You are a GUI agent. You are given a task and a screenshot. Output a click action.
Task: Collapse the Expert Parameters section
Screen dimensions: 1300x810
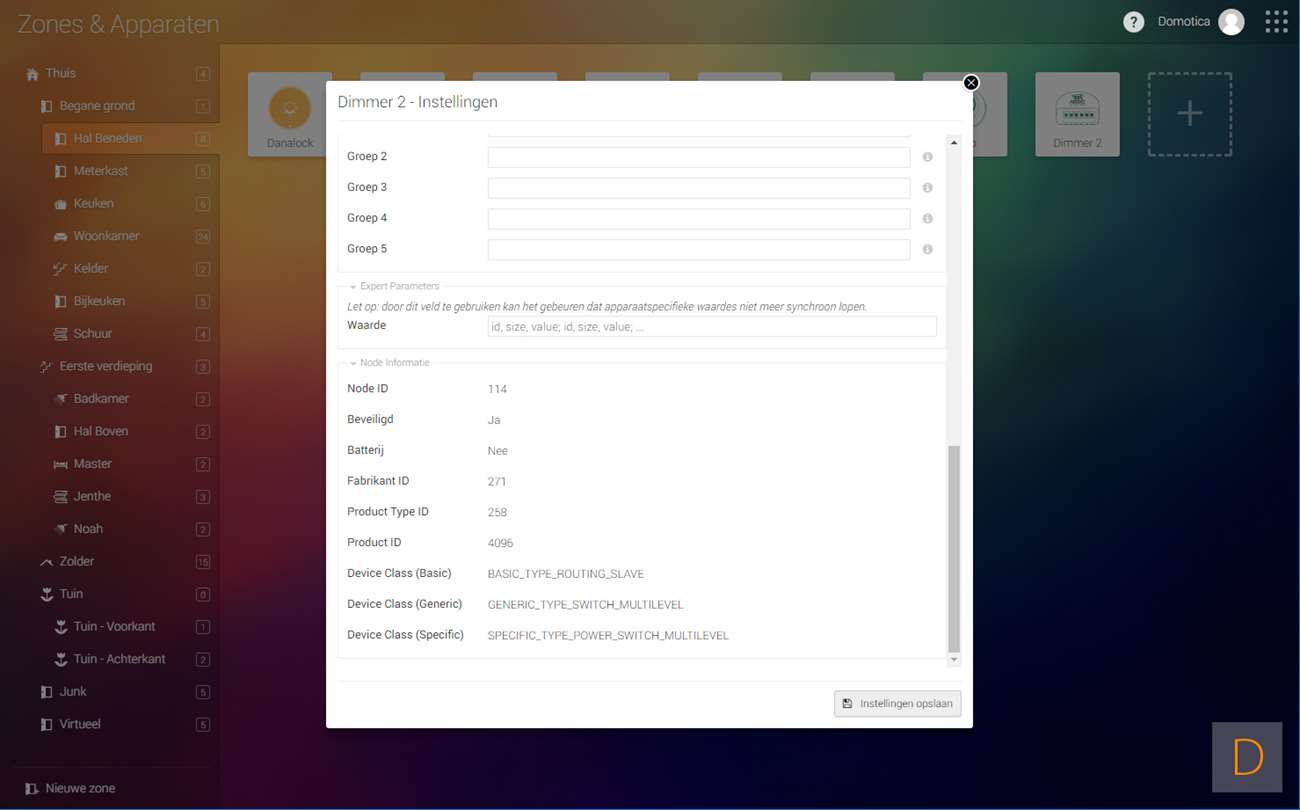click(353, 287)
